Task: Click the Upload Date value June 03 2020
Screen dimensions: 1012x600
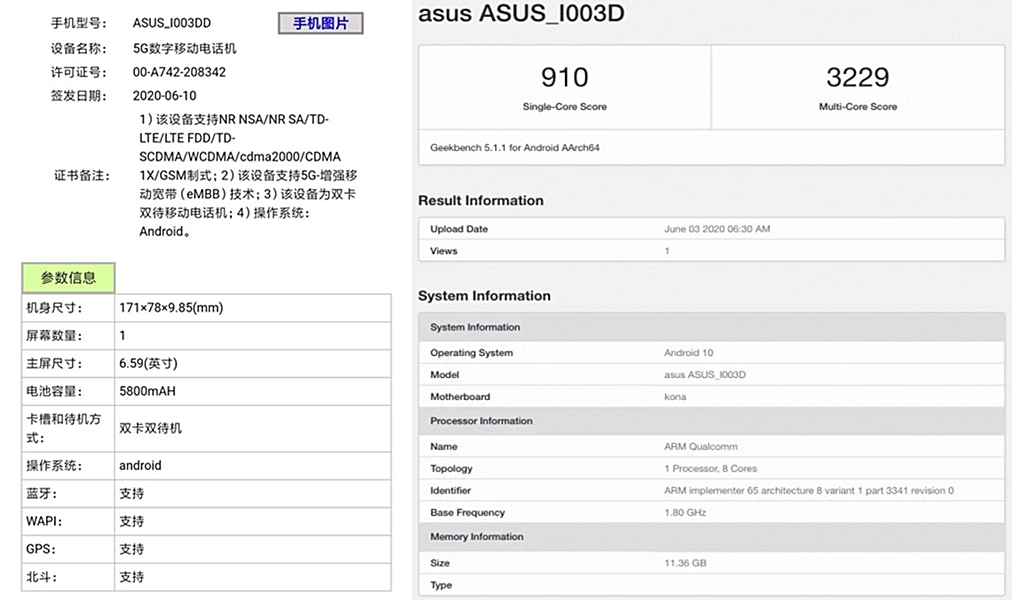Action: [x=717, y=229]
